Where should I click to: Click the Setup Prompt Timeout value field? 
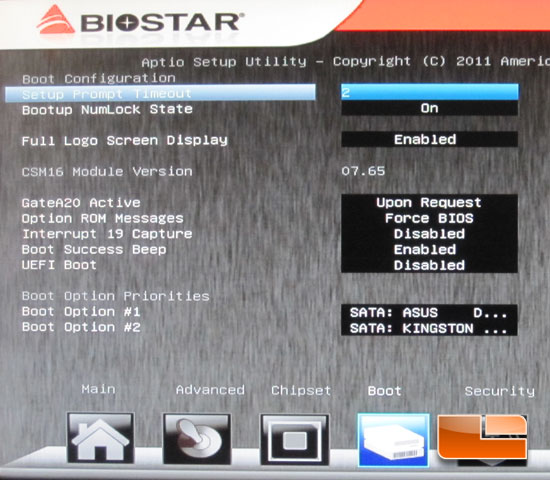point(429,92)
